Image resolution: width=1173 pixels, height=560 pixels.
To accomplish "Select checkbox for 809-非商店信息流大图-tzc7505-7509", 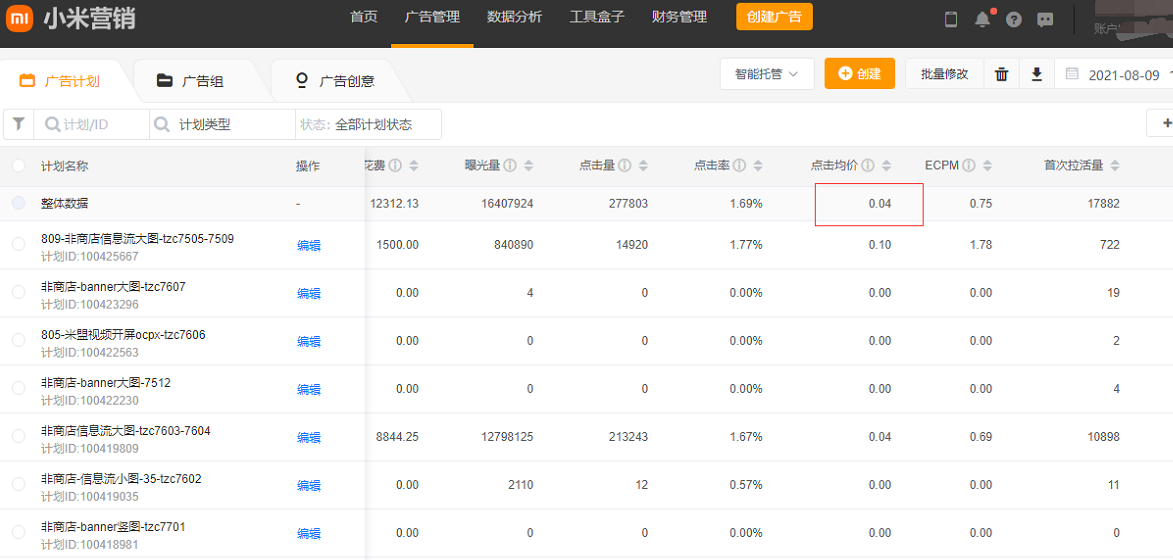I will tap(19, 245).
